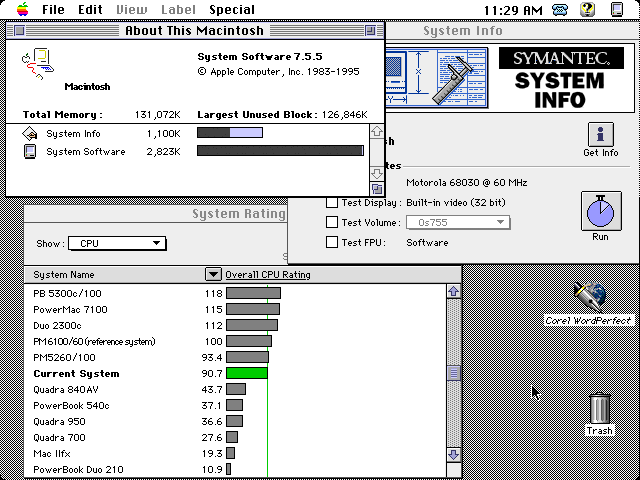Click the Largest Unused Block value
This screenshot has width=640, height=480.
[344, 115]
